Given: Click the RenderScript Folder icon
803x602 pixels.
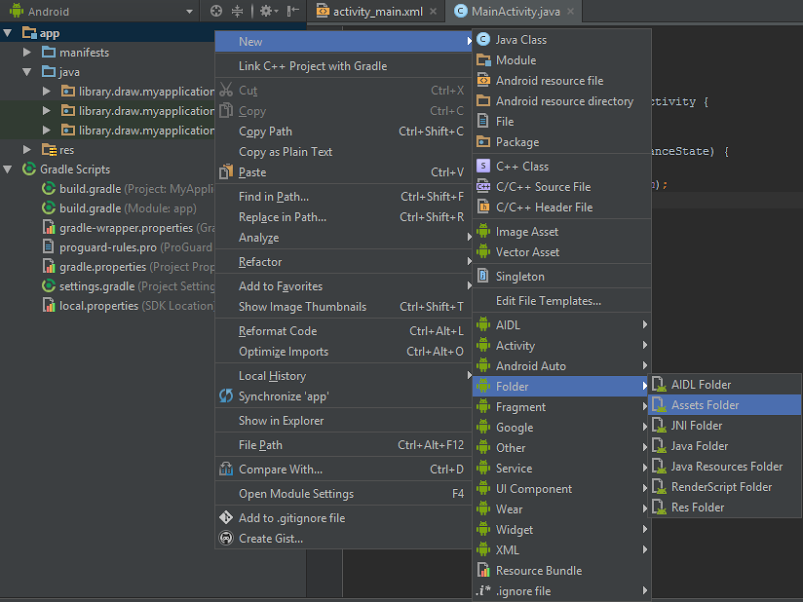Looking at the screenshot, I should coord(659,487).
